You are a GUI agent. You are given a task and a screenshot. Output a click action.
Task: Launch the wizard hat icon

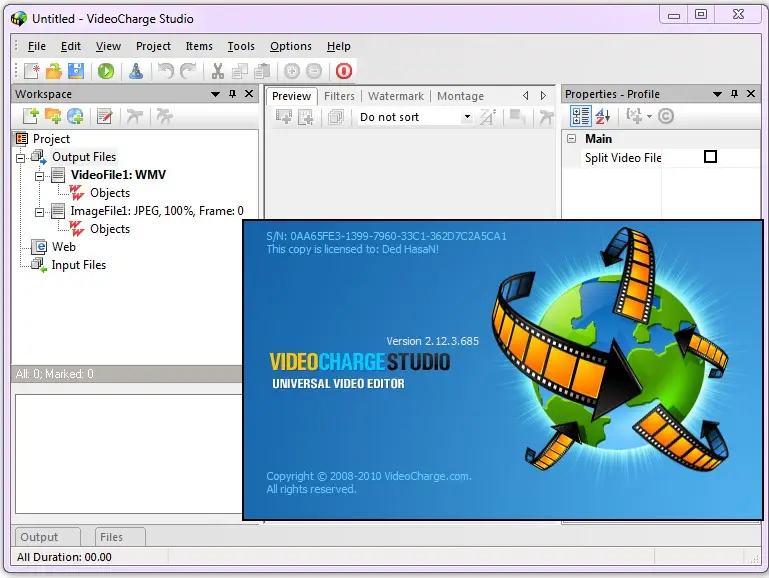pyautogui.click(x=136, y=71)
